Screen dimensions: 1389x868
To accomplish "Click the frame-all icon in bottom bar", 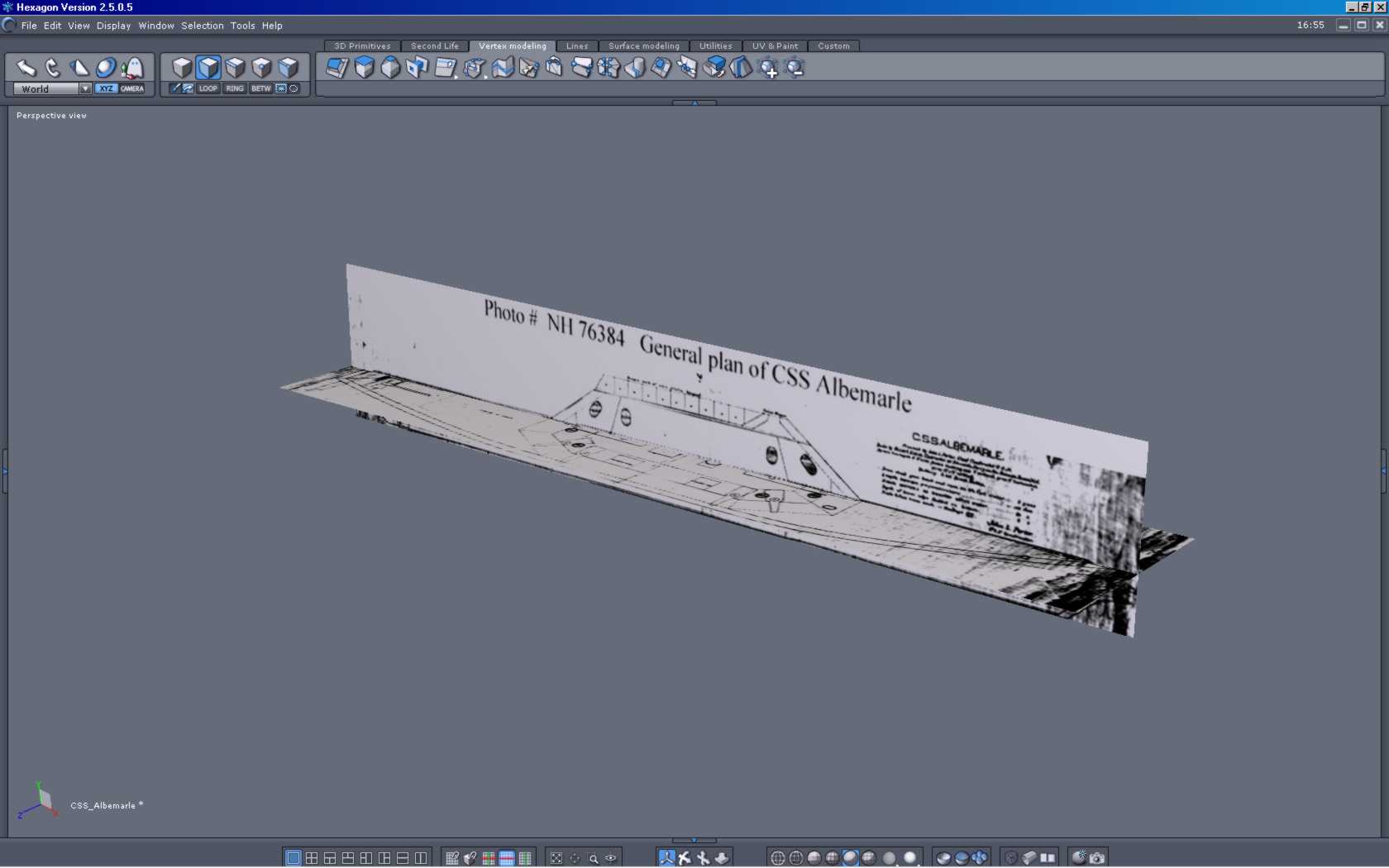I will pos(556,858).
